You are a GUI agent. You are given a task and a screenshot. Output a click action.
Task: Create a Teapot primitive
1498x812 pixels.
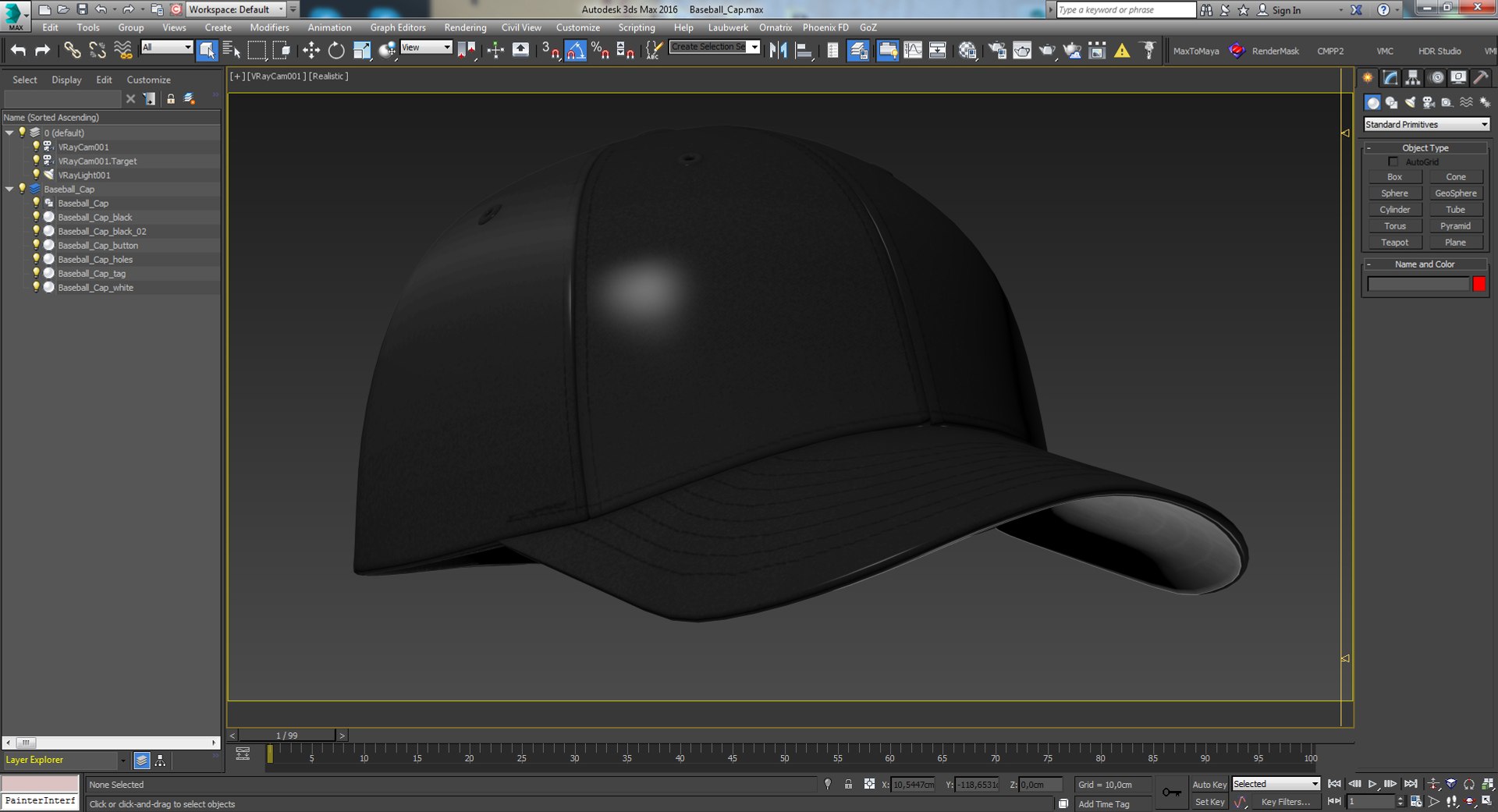click(x=1394, y=242)
